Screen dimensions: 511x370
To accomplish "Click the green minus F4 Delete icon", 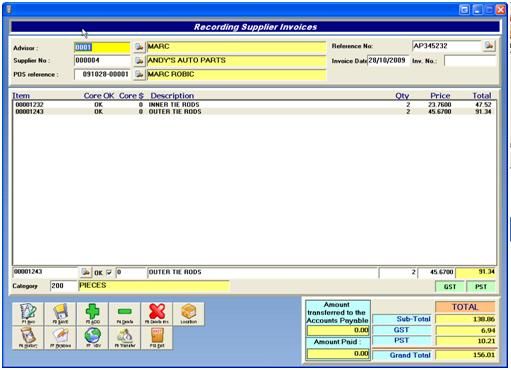I will click(125, 314).
